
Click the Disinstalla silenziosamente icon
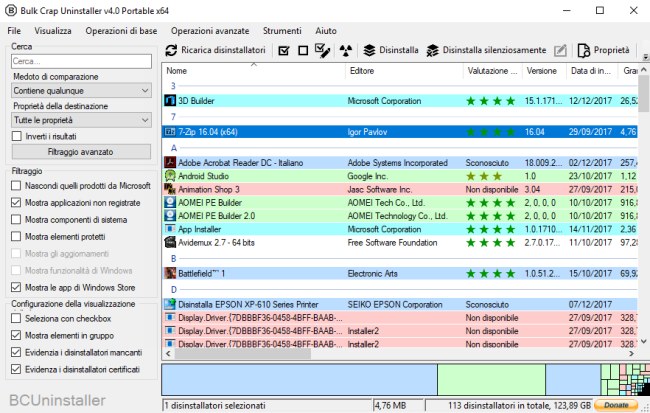(x=432, y=51)
